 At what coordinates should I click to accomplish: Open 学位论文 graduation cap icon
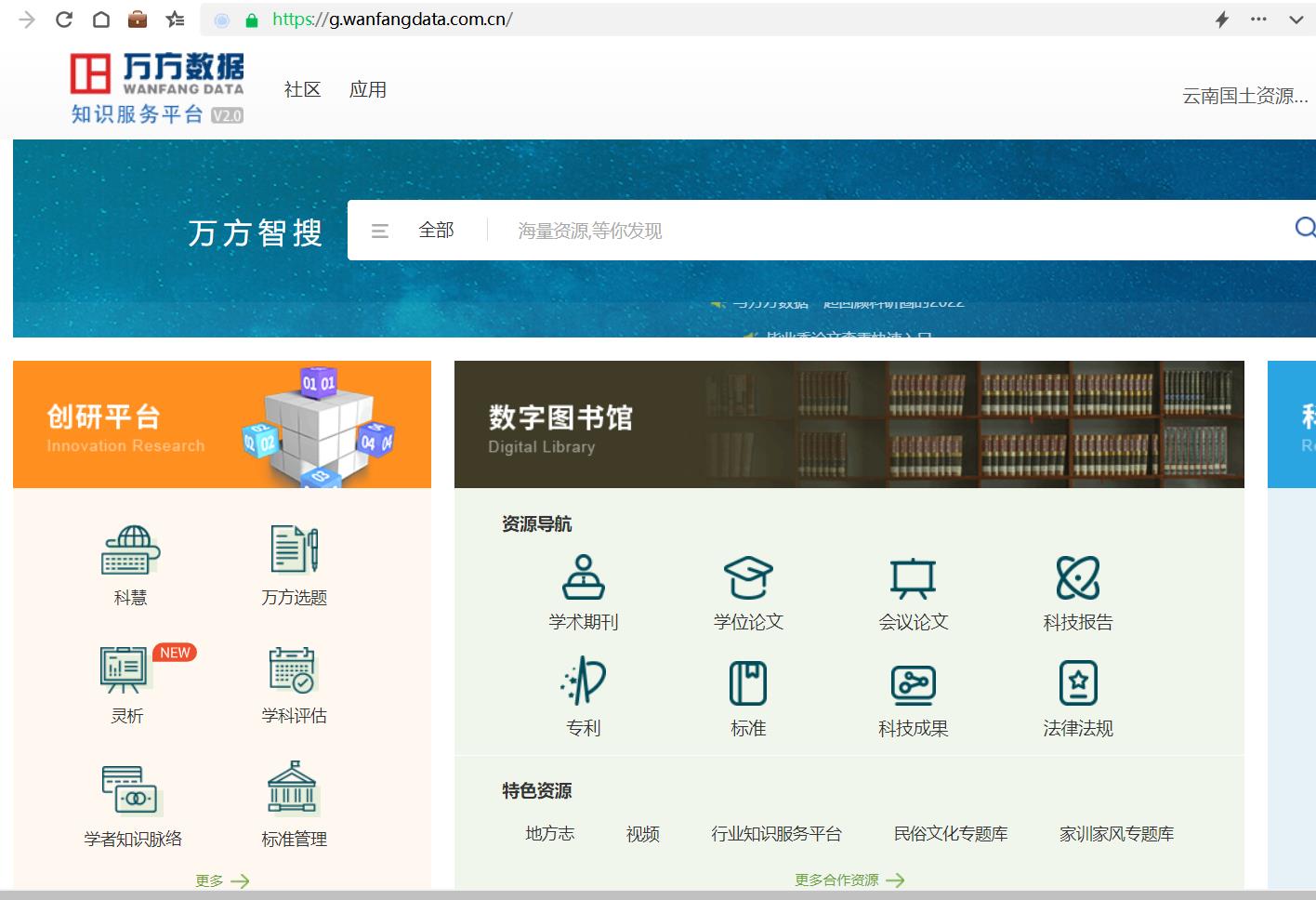748,576
